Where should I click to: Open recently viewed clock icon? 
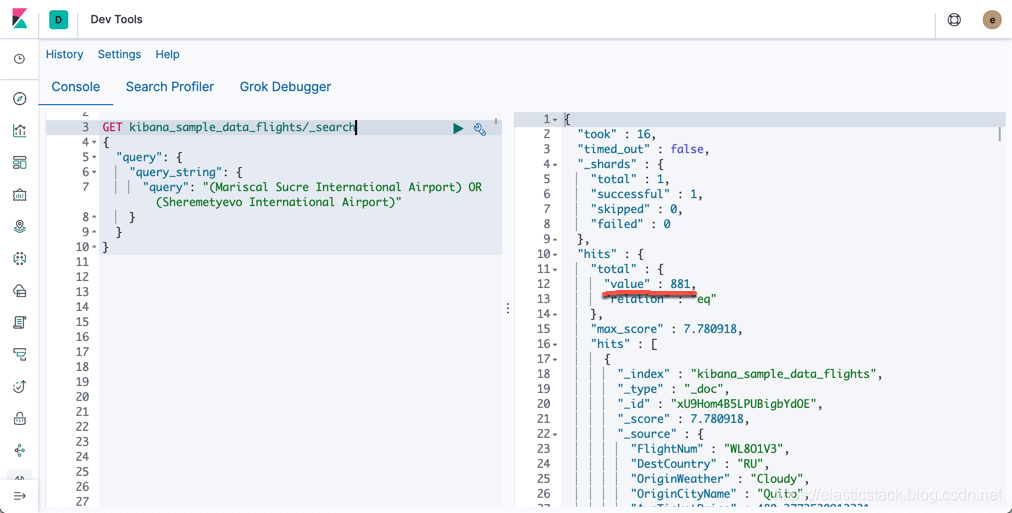19,59
